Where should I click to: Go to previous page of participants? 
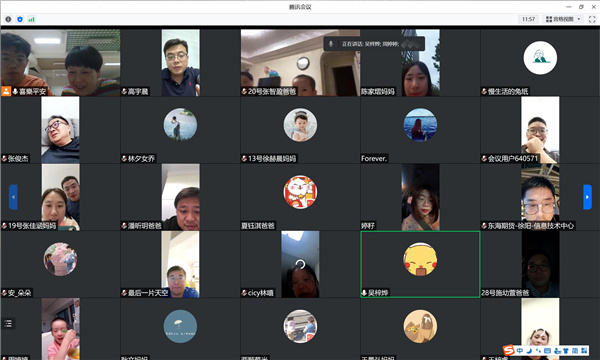[x=13, y=197]
